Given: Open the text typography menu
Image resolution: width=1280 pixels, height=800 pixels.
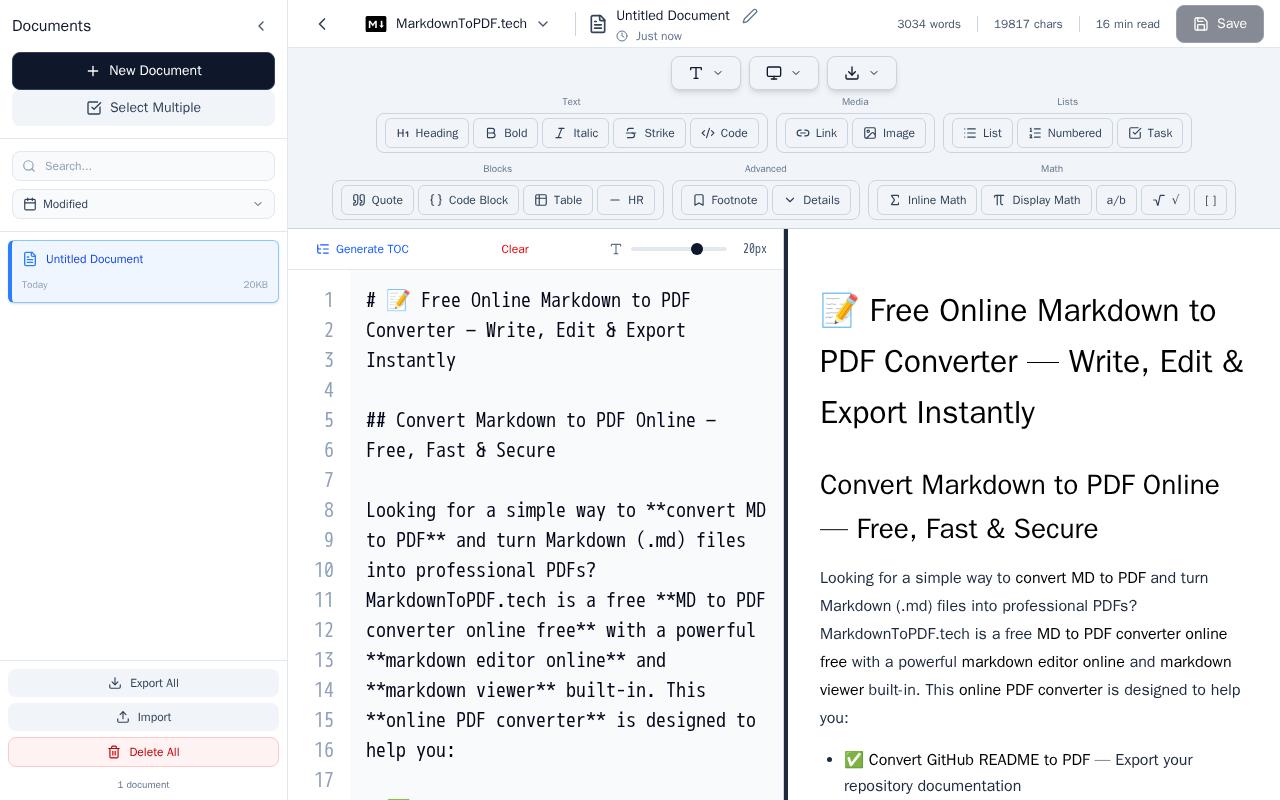Looking at the screenshot, I should tap(706, 73).
